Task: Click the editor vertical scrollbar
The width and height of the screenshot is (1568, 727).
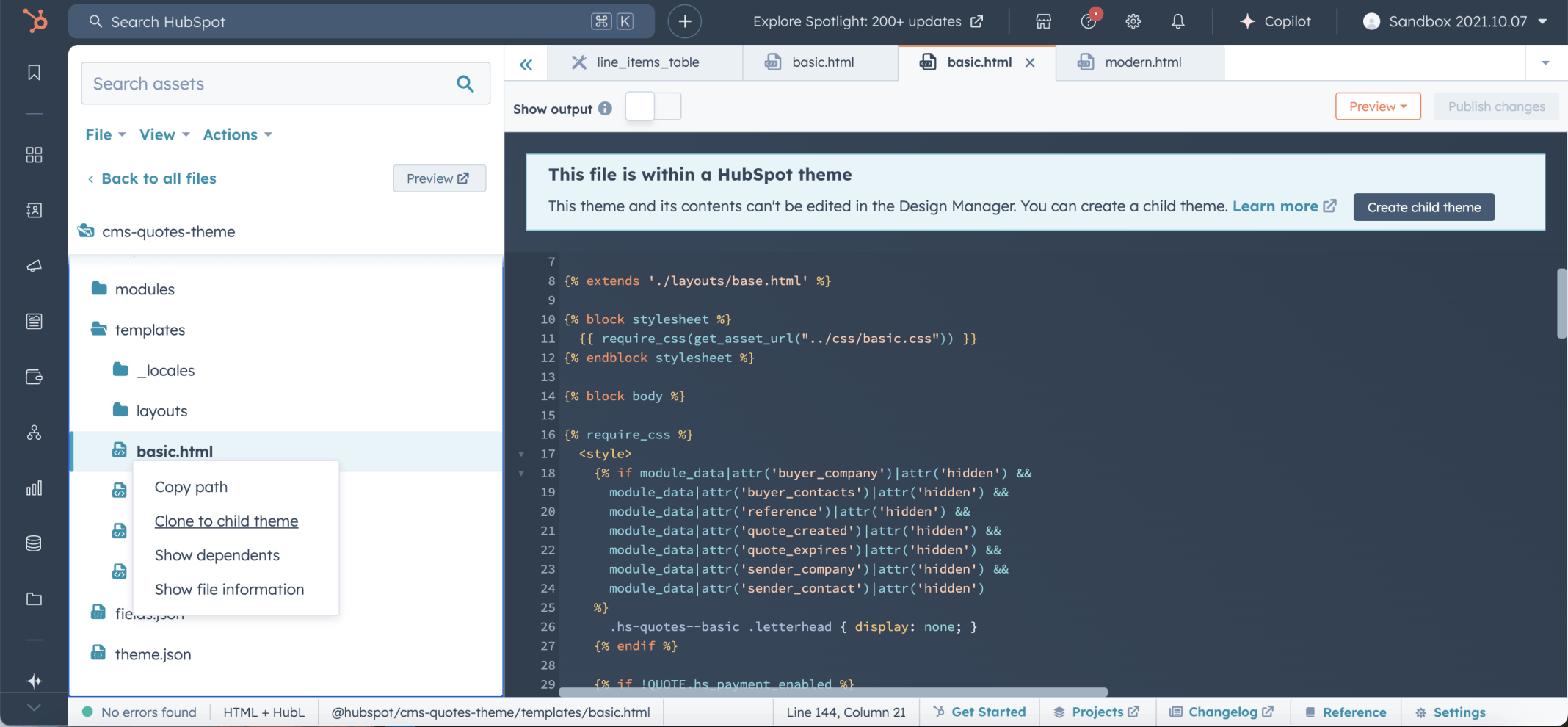Action: [1561, 303]
